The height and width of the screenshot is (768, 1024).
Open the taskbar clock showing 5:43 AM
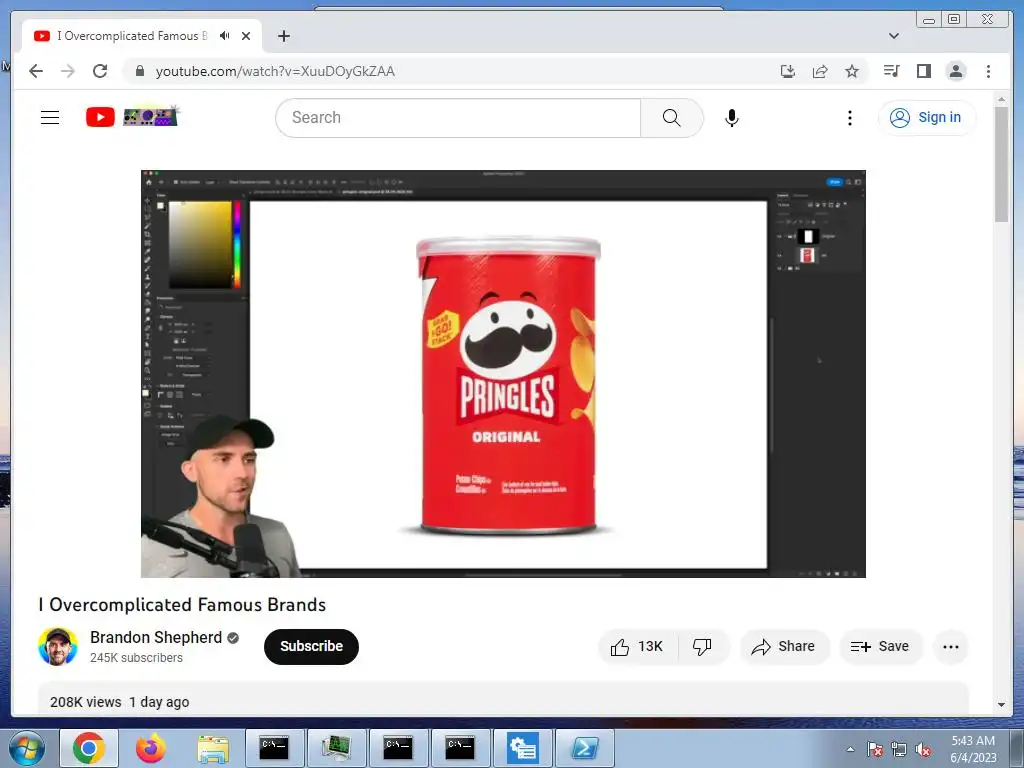coord(973,749)
